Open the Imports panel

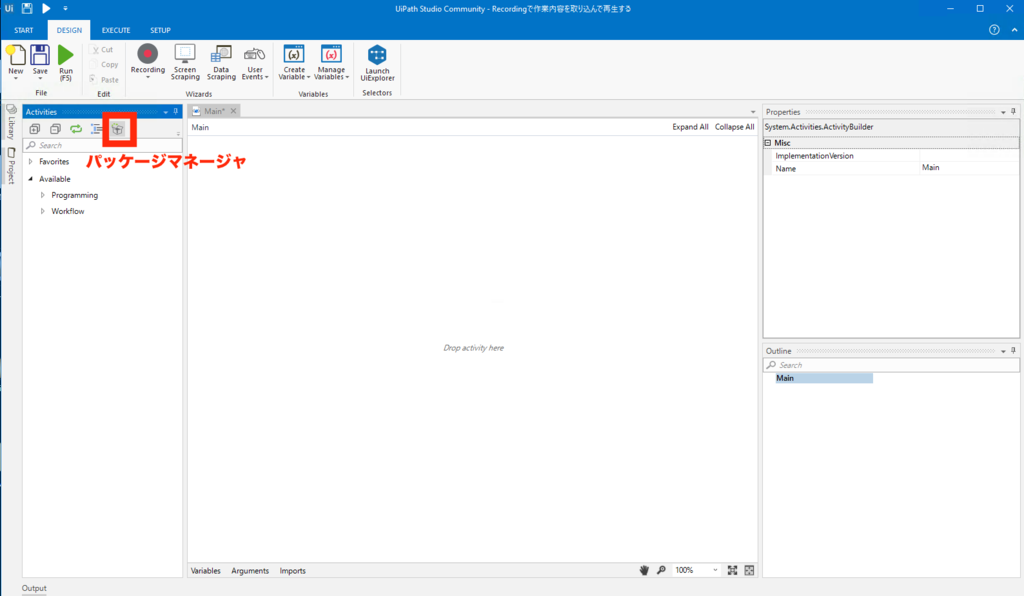click(293, 571)
